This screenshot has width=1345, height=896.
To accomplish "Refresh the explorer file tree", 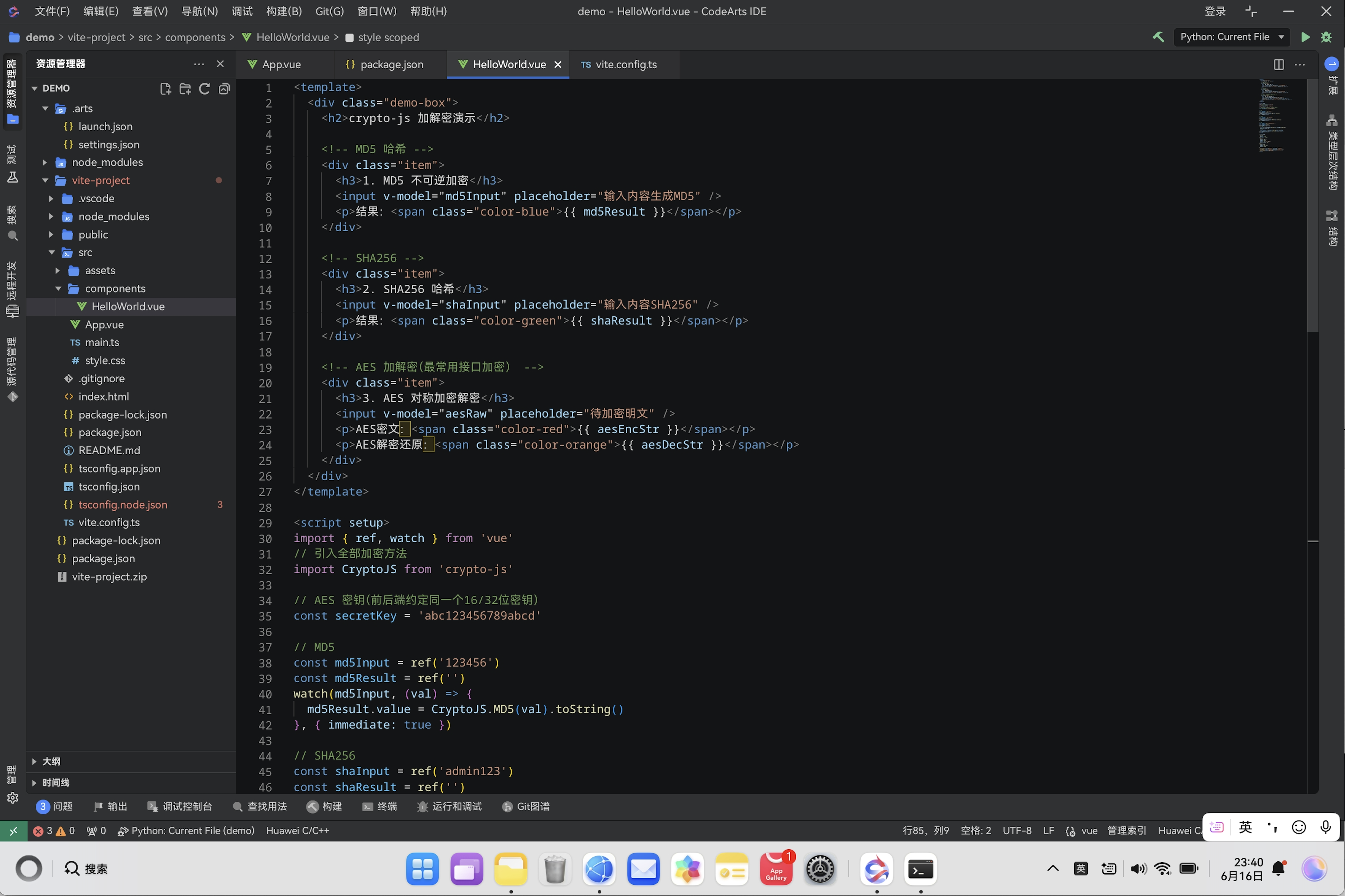I will pos(204,89).
